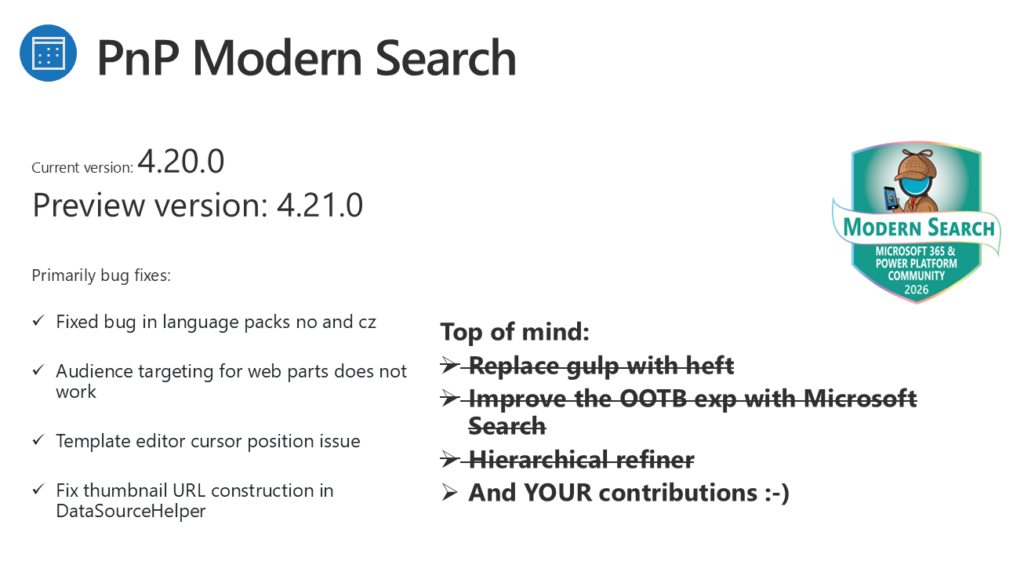Click the checkmark beside the language packs fix

tap(38, 322)
